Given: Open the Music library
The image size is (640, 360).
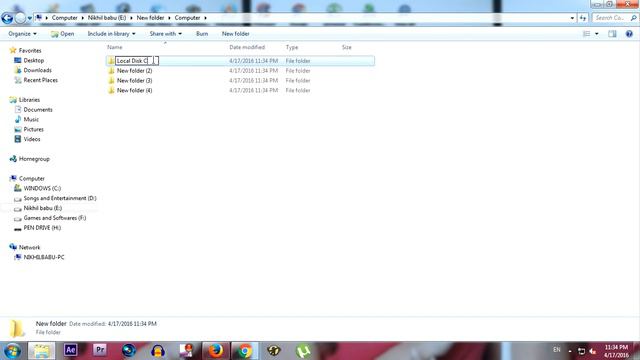Looking at the screenshot, I should point(31,119).
